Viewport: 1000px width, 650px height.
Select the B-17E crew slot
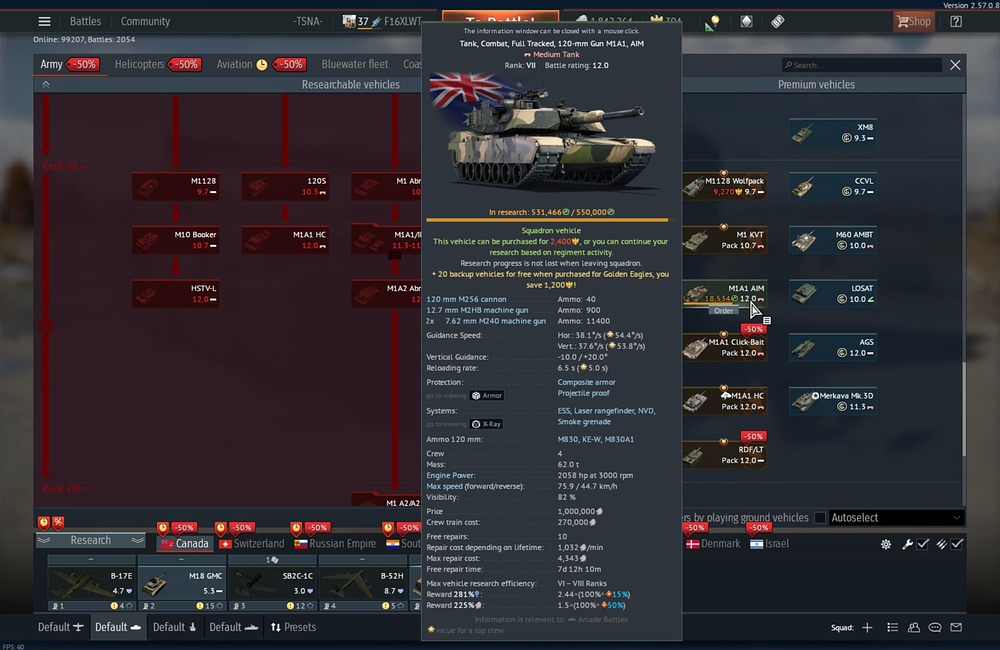point(91,583)
